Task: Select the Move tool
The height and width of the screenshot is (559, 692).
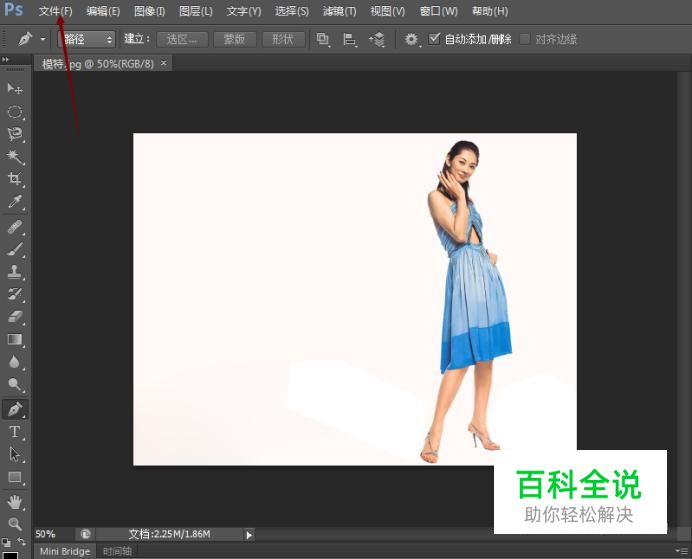Action: coord(15,89)
